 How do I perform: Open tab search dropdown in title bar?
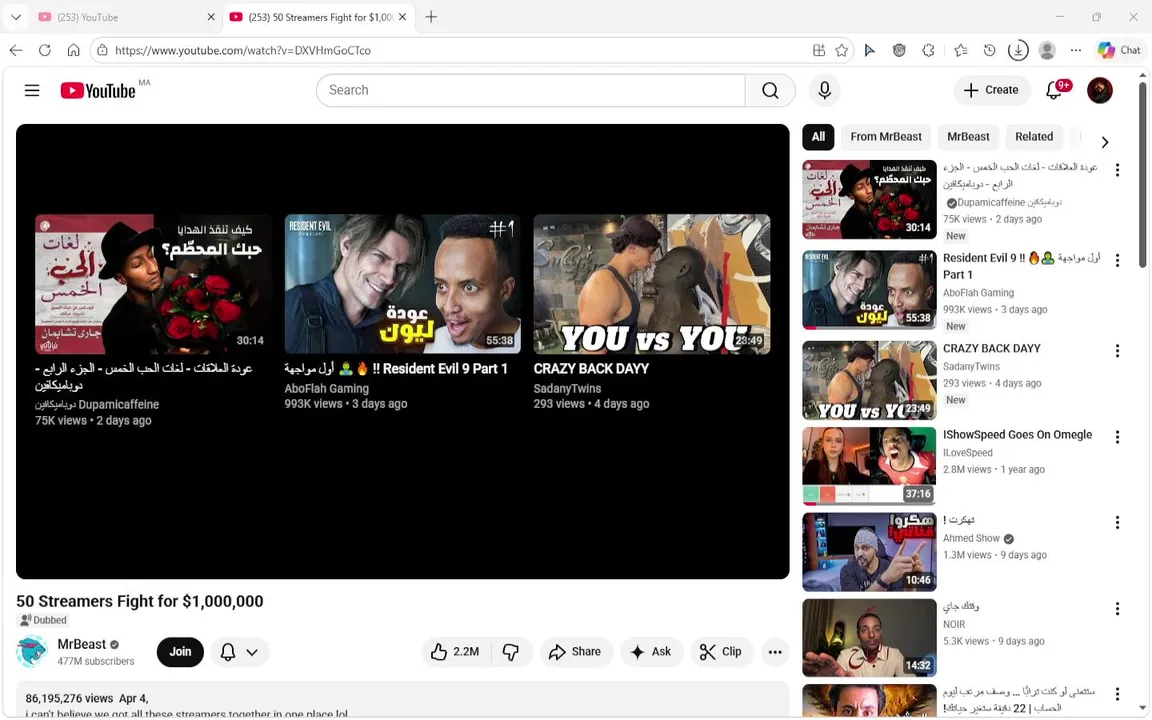(x=15, y=16)
